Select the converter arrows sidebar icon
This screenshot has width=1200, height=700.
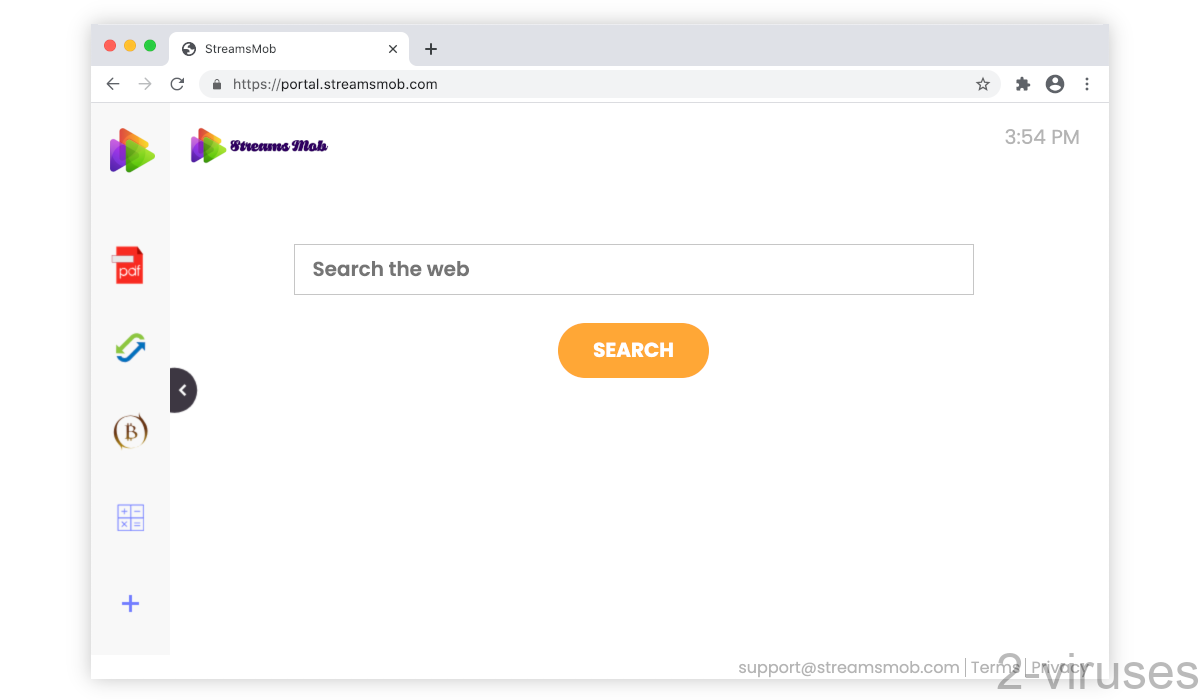coord(130,347)
